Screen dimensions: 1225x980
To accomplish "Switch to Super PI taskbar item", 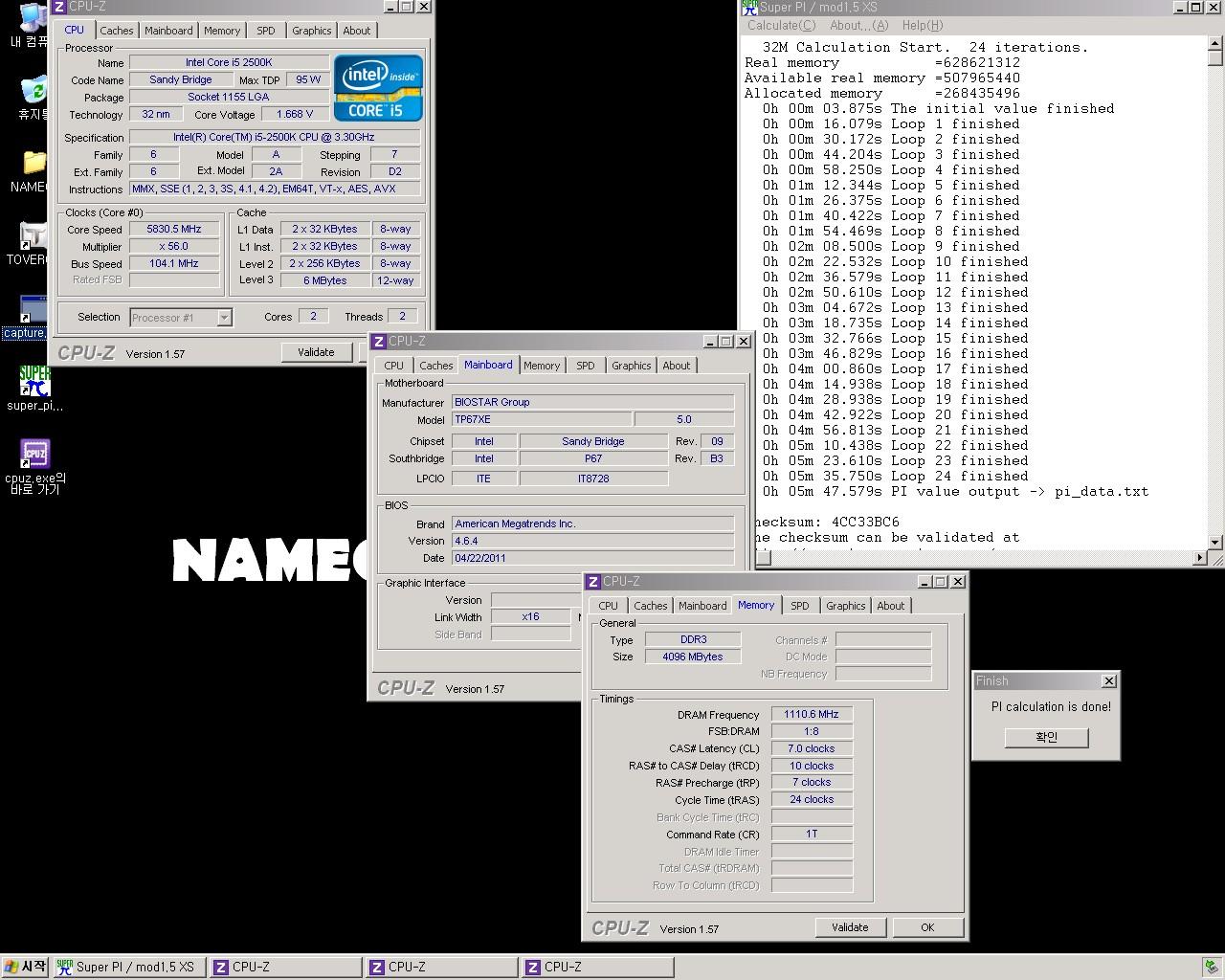I will pos(129,967).
